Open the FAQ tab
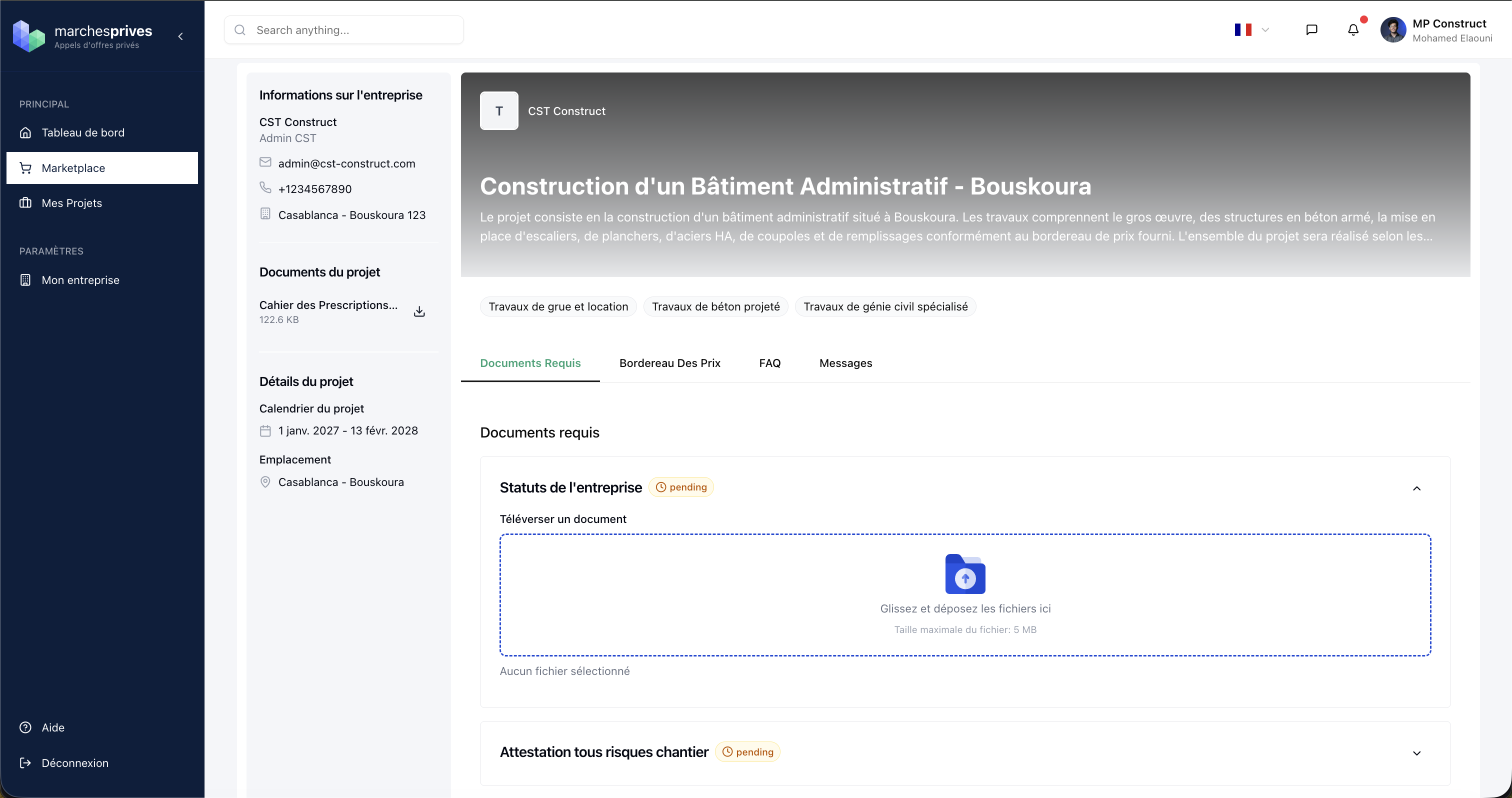 coord(769,363)
